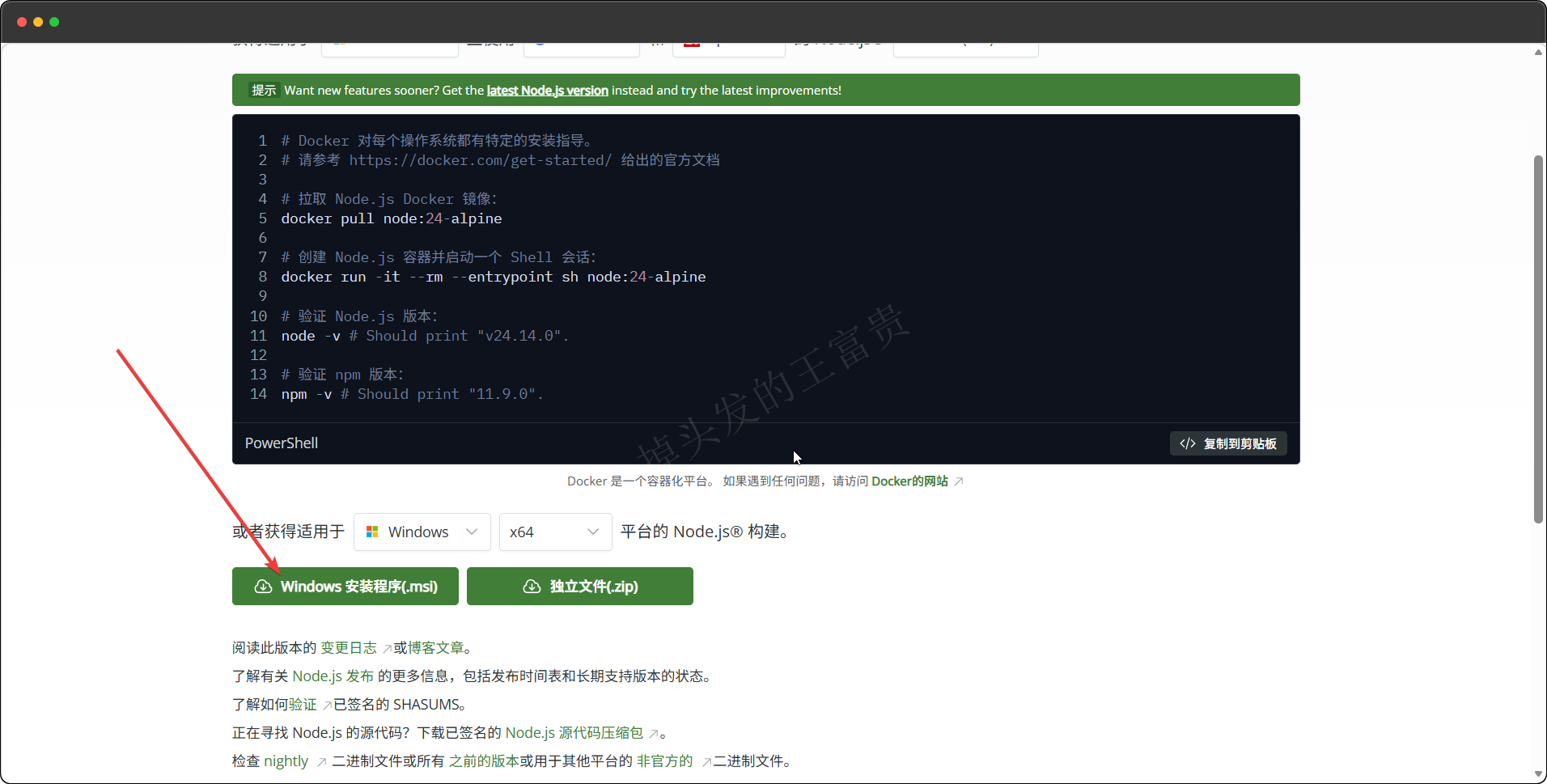Click the macOS green zoom window button
This screenshot has height=784, width=1547.
(x=54, y=22)
